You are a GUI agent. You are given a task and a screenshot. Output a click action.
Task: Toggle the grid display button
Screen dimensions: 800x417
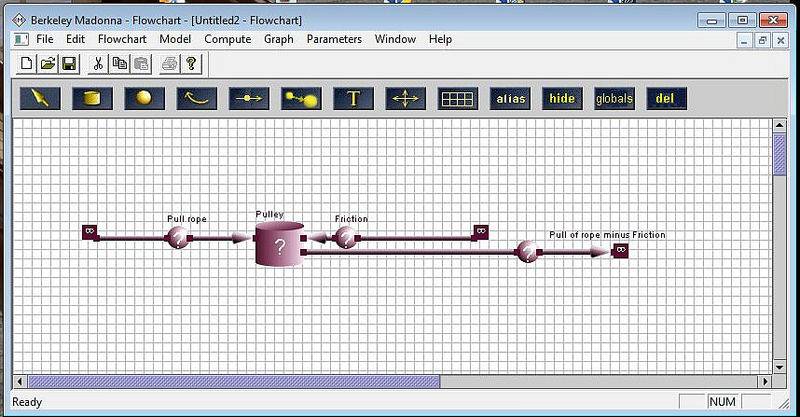point(458,98)
